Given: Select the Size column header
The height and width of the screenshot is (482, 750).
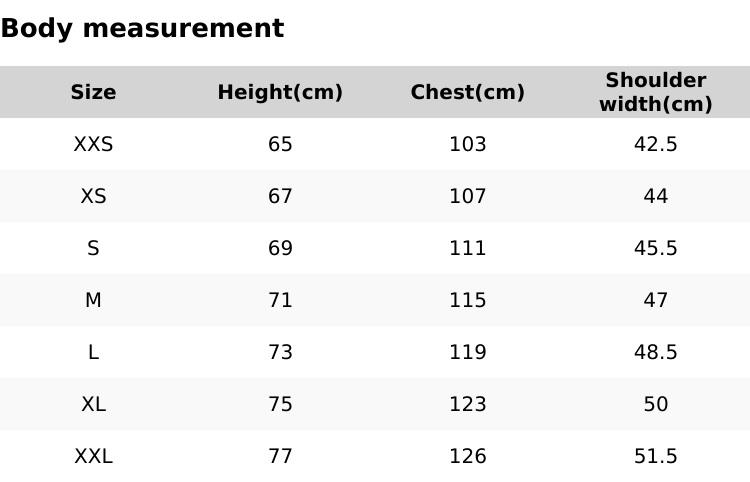Looking at the screenshot, I should [x=93, y=93].
